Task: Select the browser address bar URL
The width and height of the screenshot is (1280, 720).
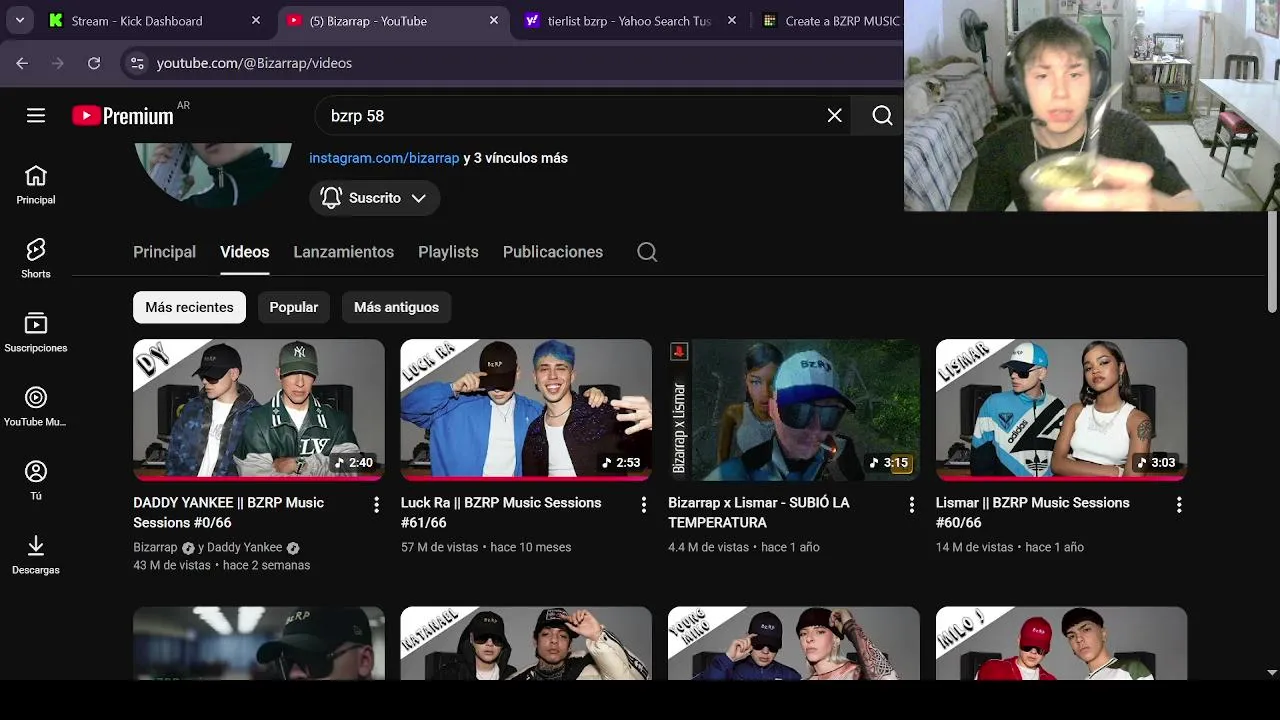Action: (254, 63)
